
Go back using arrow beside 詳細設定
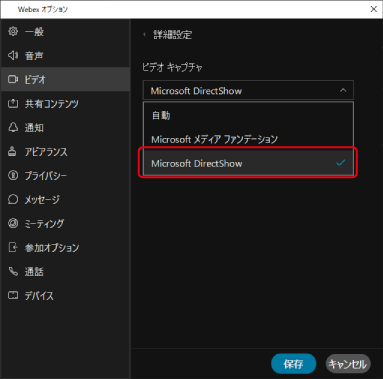[145, 34]
